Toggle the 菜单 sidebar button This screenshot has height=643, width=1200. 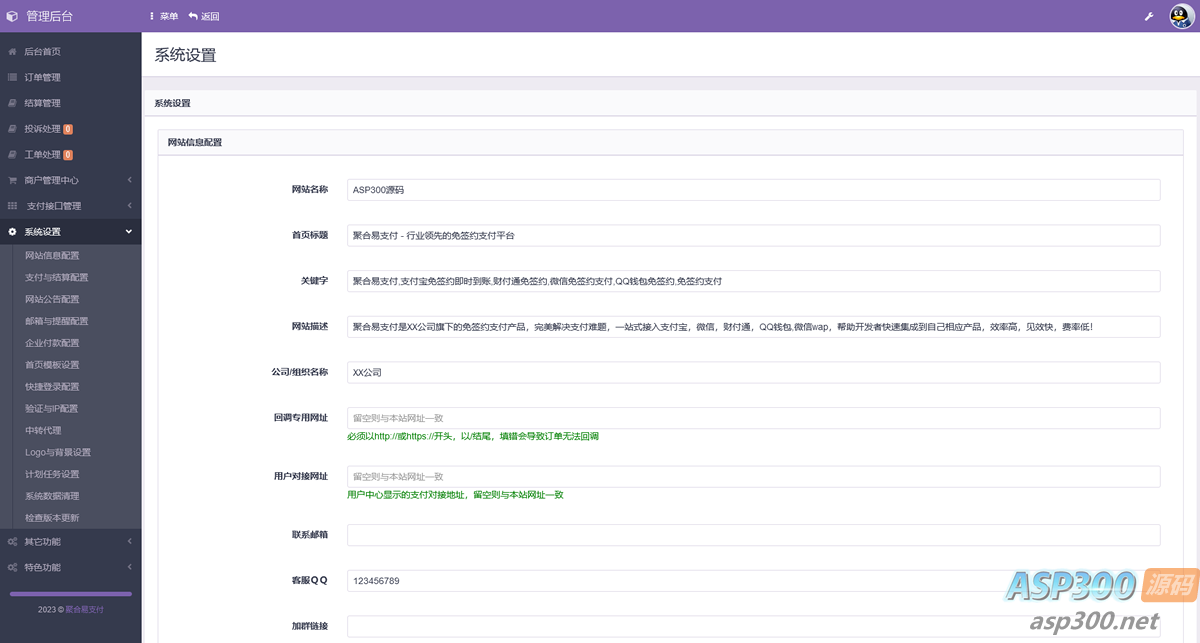[x=164, y=17]
